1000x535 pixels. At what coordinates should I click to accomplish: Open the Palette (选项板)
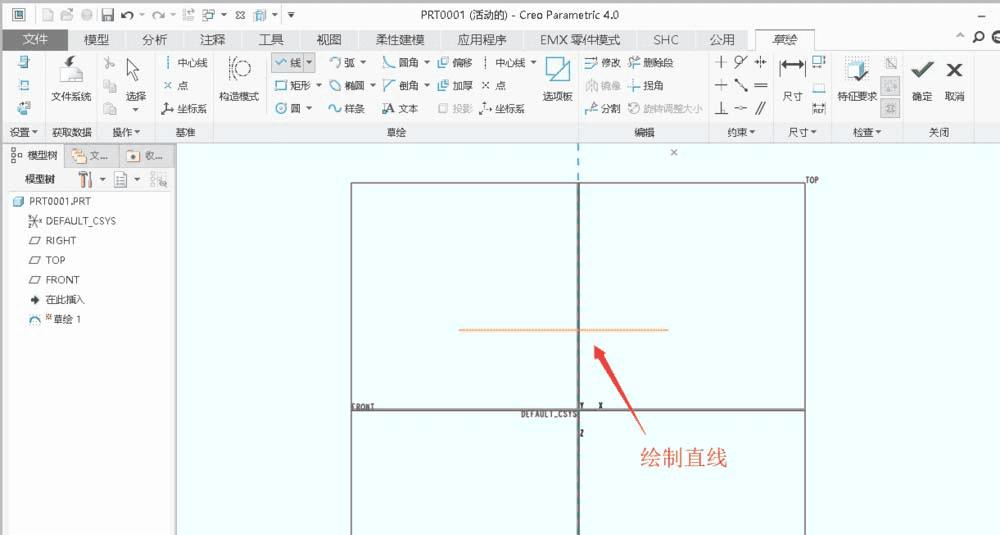[x=557, y=78]
